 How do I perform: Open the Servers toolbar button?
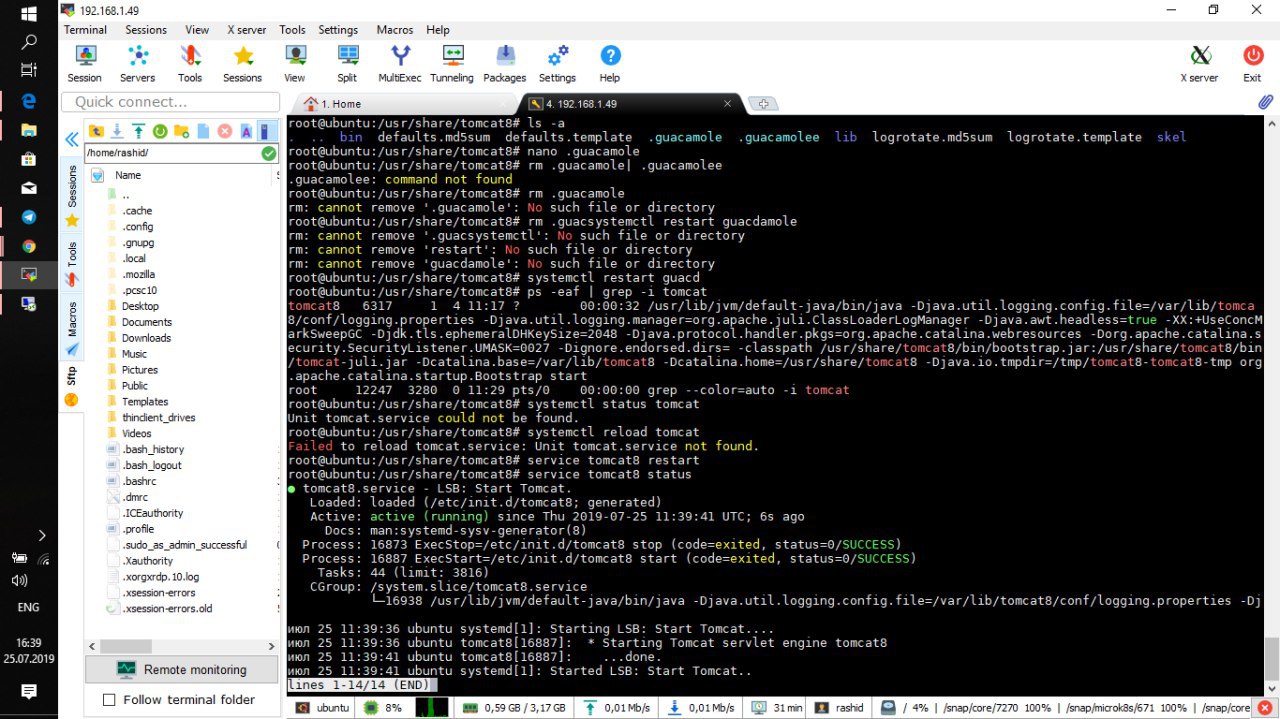(138, 64)
